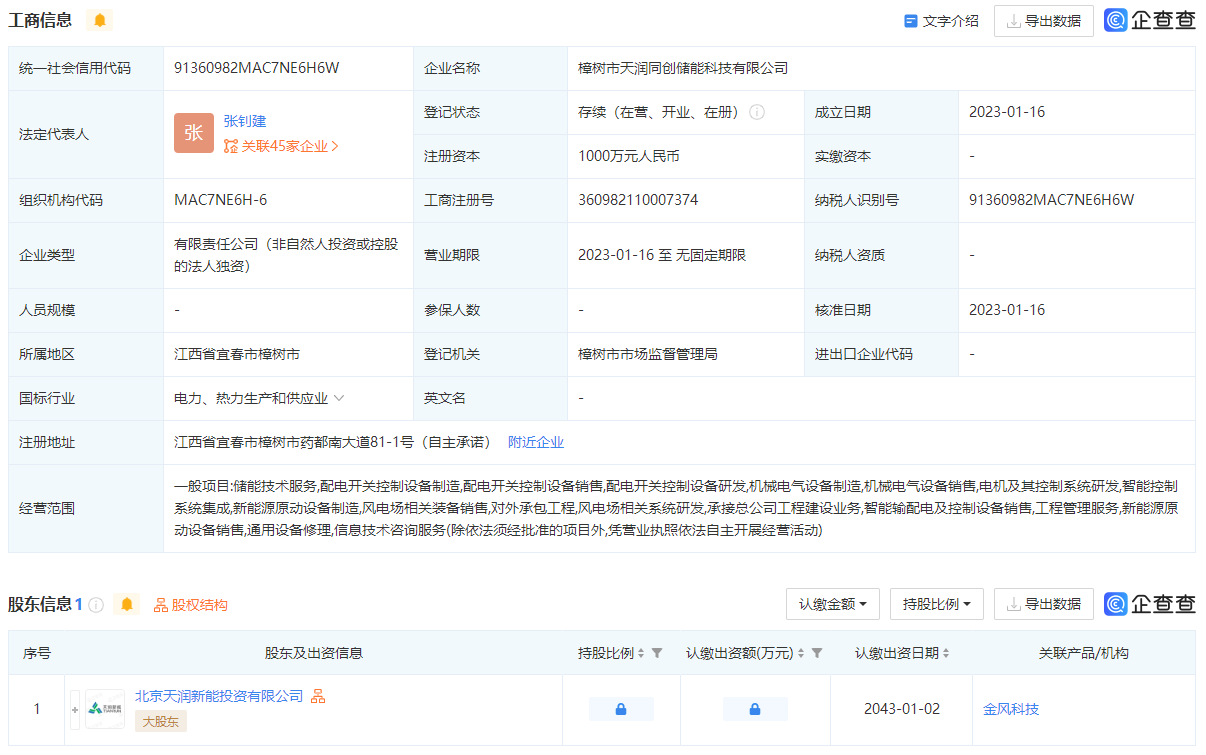Click the 成立日期 value 2023-01-16

1007,112
